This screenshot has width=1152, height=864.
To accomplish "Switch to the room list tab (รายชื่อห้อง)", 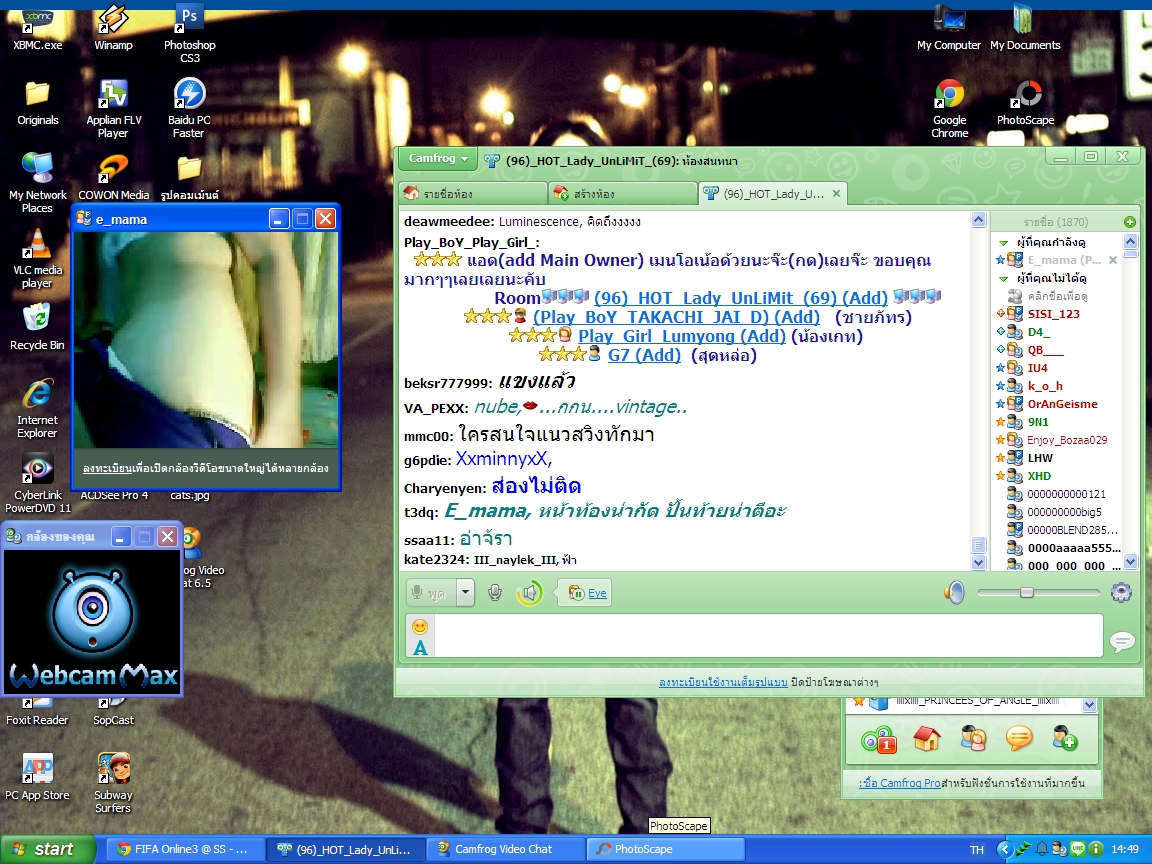I will pos(473,193).
